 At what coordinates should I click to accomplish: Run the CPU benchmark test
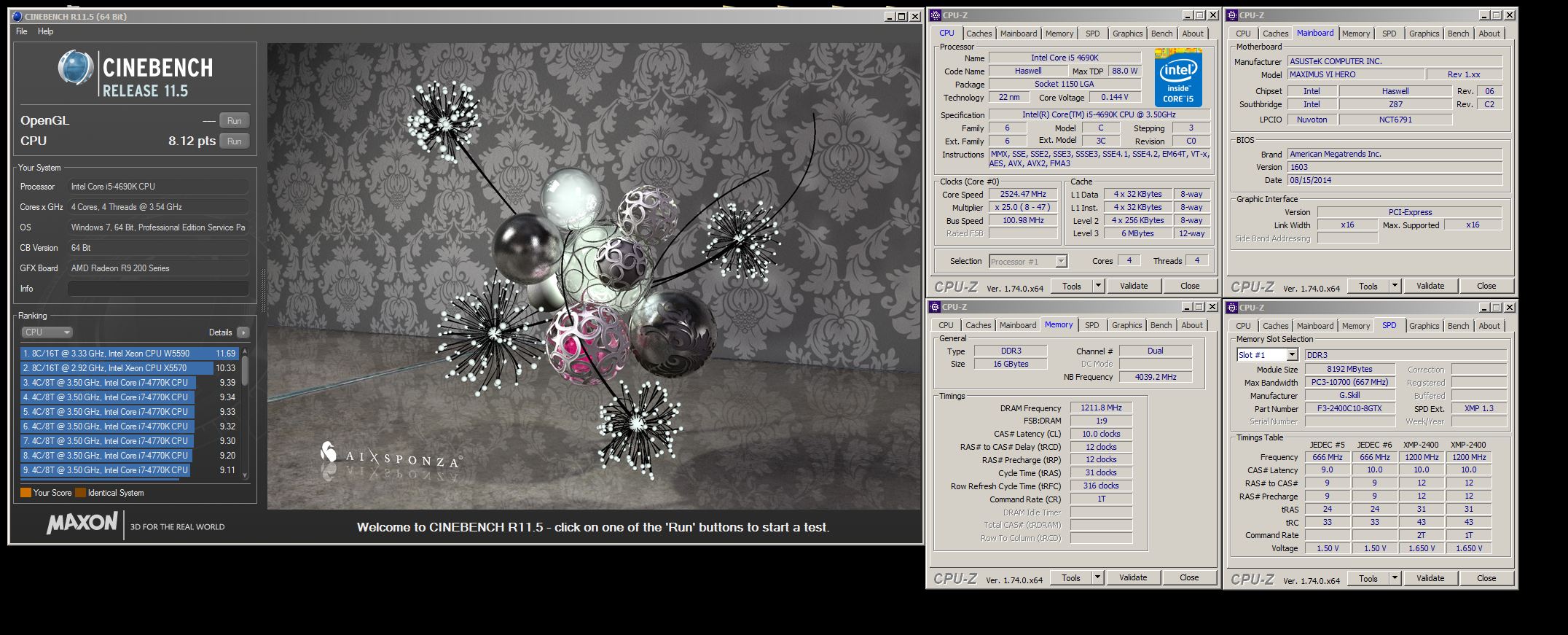pyautogui.click(x=234, y=141)
